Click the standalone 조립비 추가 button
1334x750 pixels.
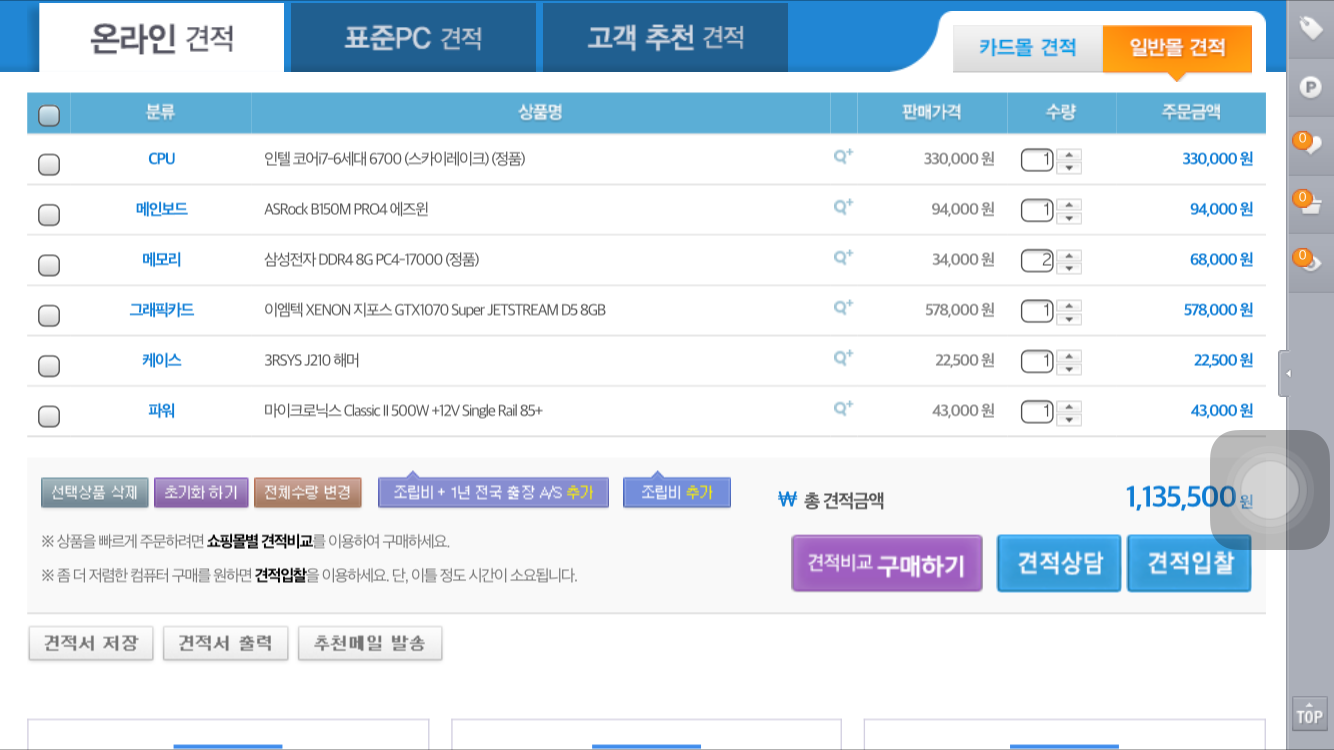point(677,492)
